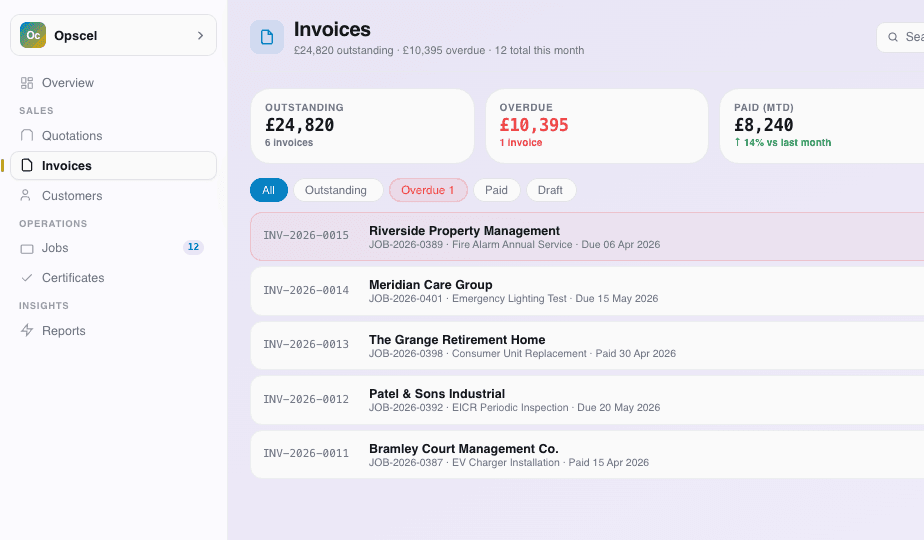Show Draft invoices tab
The height and width of the screenshot is (540, 924).
click(x=550, y=190)
